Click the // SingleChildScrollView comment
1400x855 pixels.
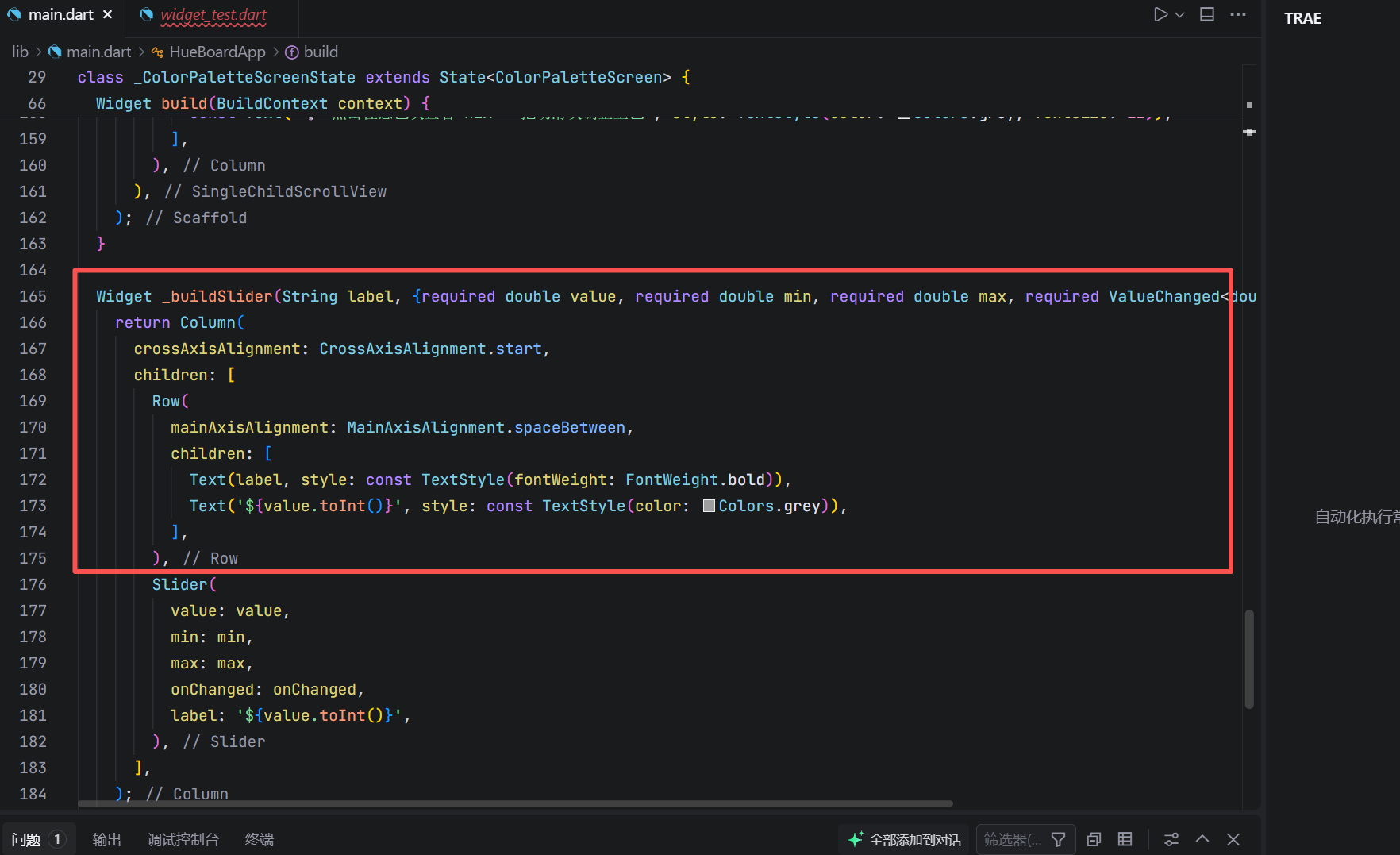pos(275,191)
